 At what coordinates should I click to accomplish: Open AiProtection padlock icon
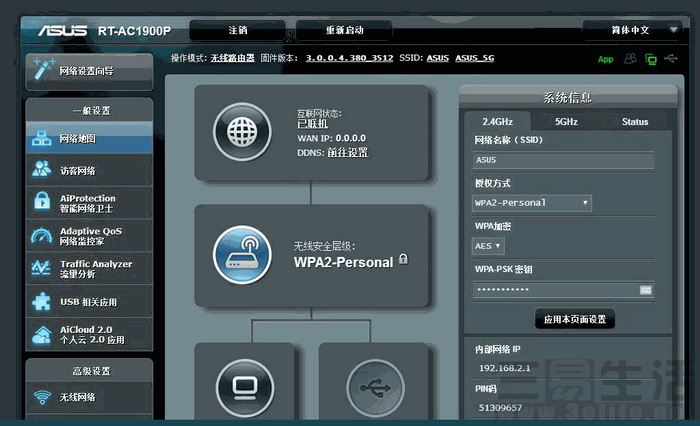pyautogui.click(x=42, y=201)
